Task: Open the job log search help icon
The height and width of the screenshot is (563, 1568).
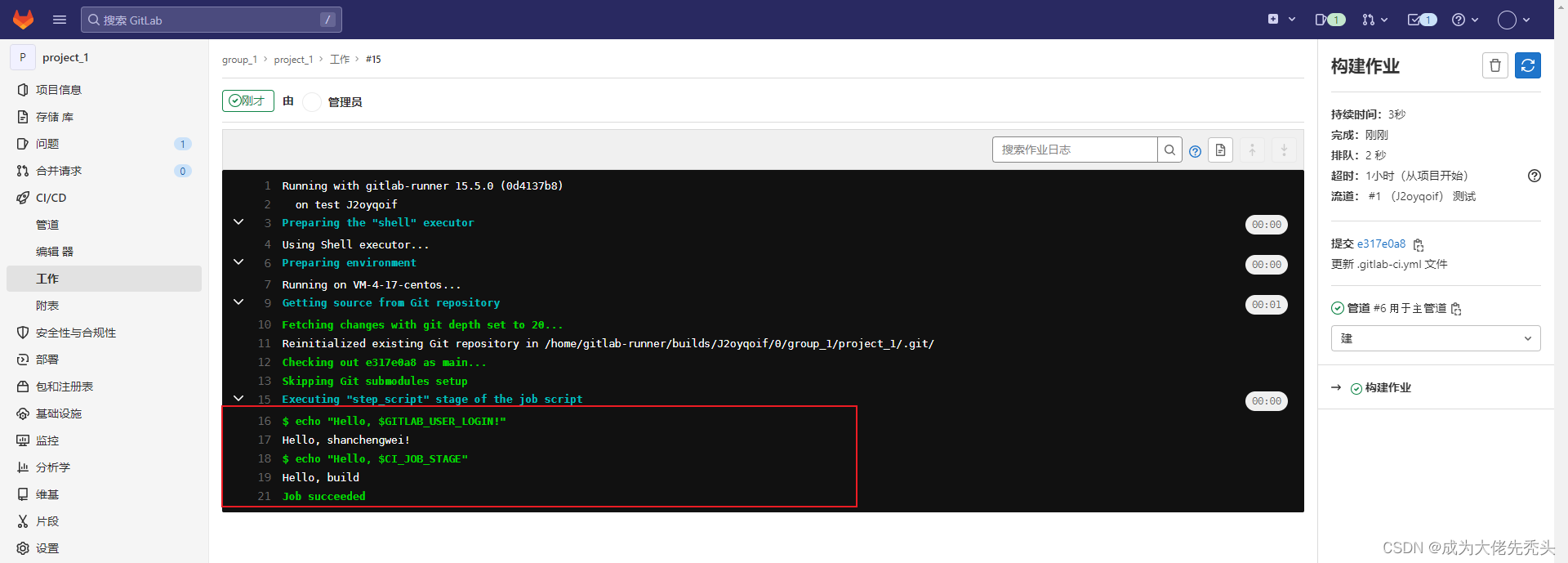Action: coord(1195,151)
